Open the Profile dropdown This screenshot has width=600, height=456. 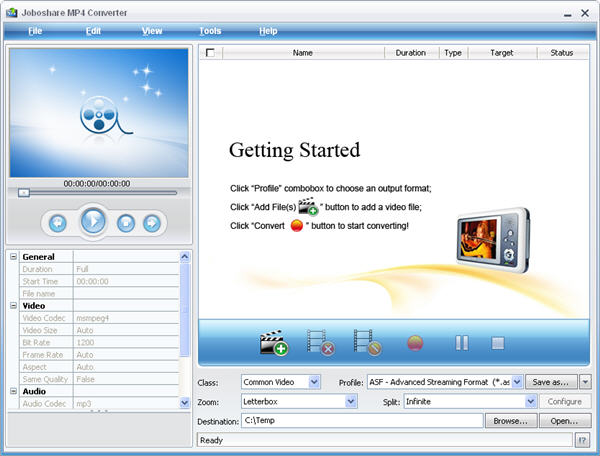coord(517,382)
